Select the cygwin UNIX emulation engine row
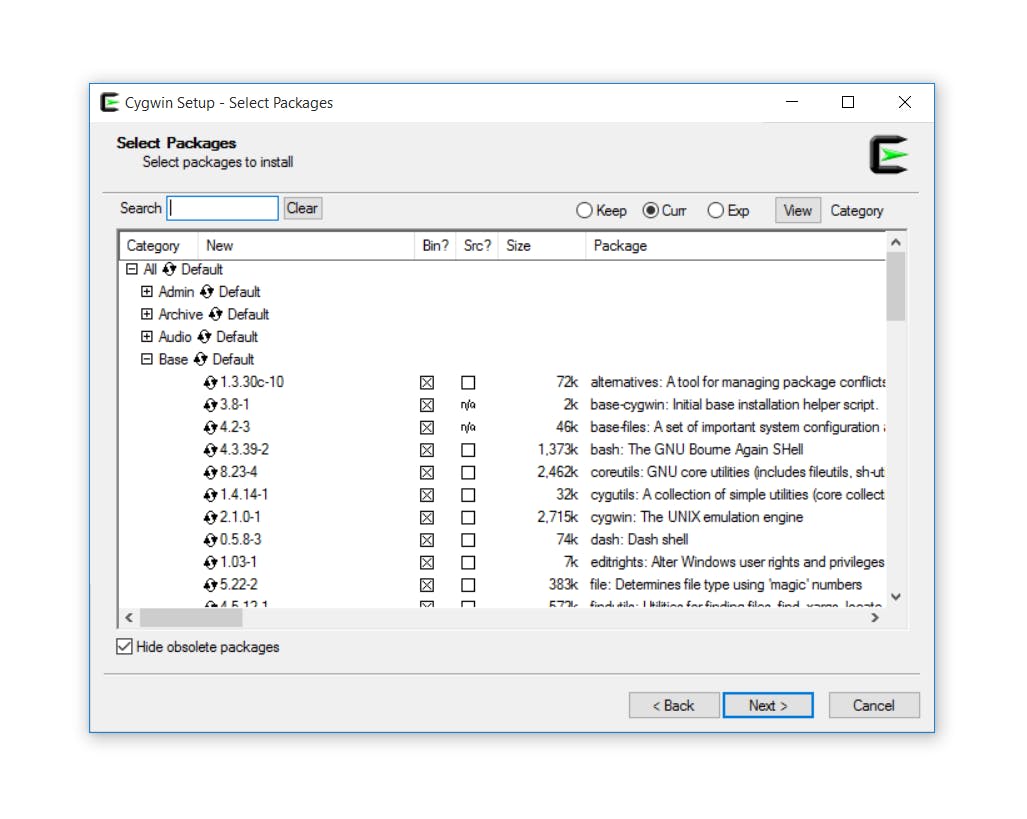This screenshot has height=819, width=1027. (503, 518)
